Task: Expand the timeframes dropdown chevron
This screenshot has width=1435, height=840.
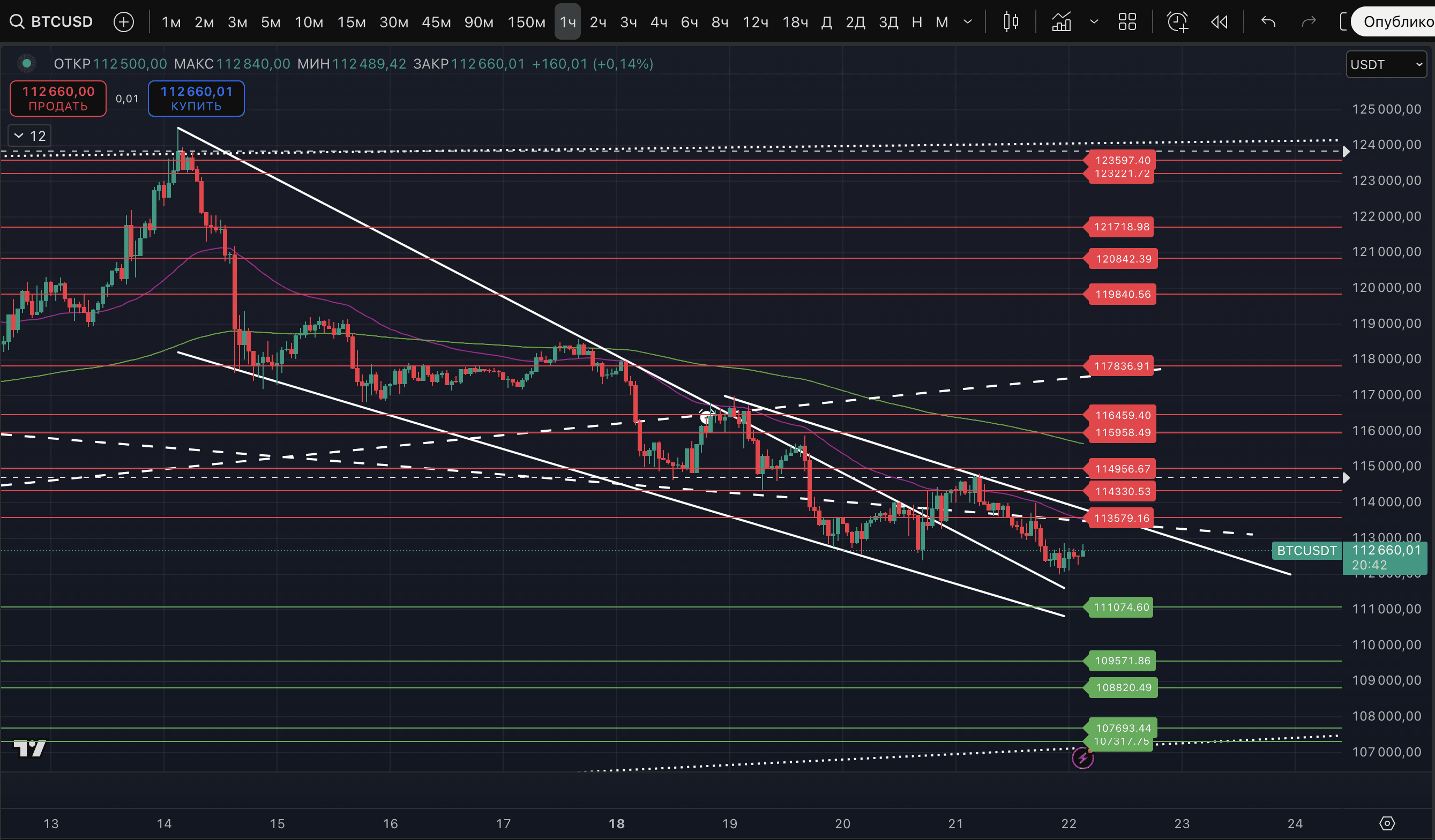Action: 968,21
